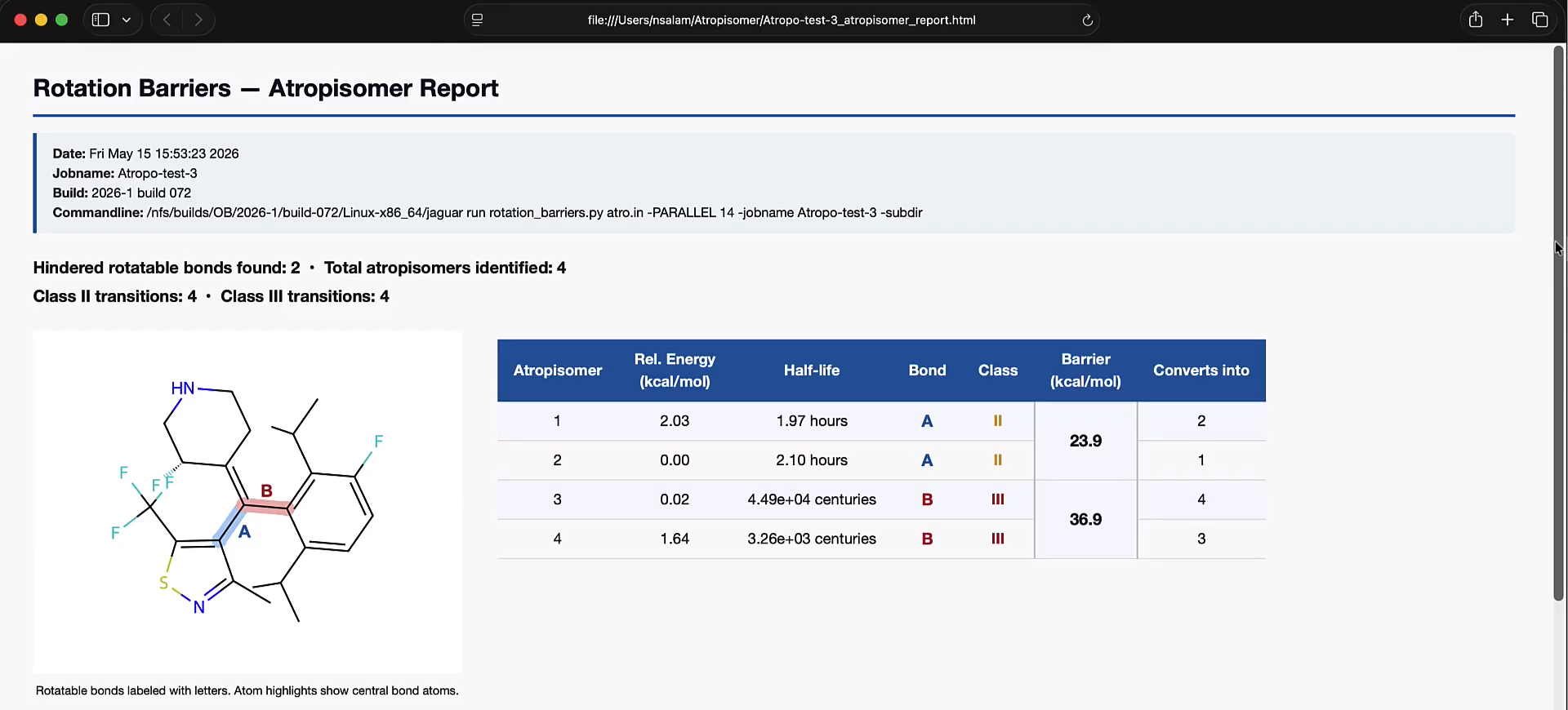1568x710 pixels.
Task: Click the Converts into column header
Action: 1201,371
